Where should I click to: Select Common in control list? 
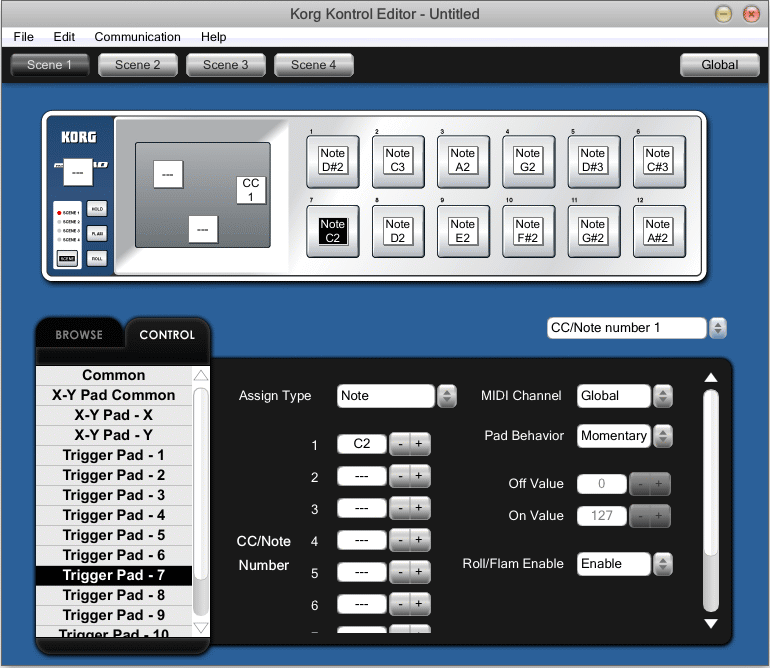(114, 375)
